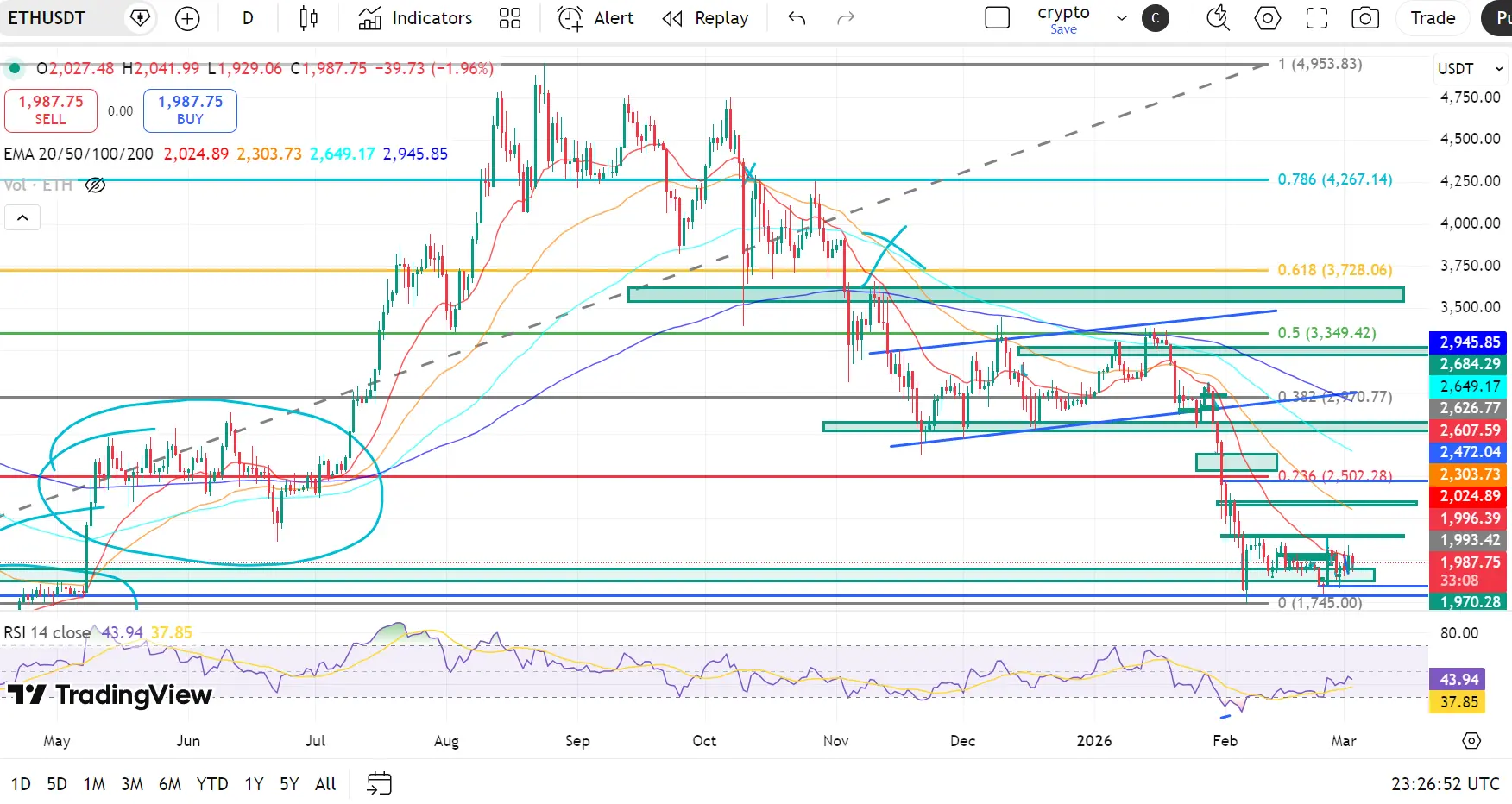Screen dimensions: 1512x804
Task: Open the USDT currency dropdown
Action: click(1470, 69)
